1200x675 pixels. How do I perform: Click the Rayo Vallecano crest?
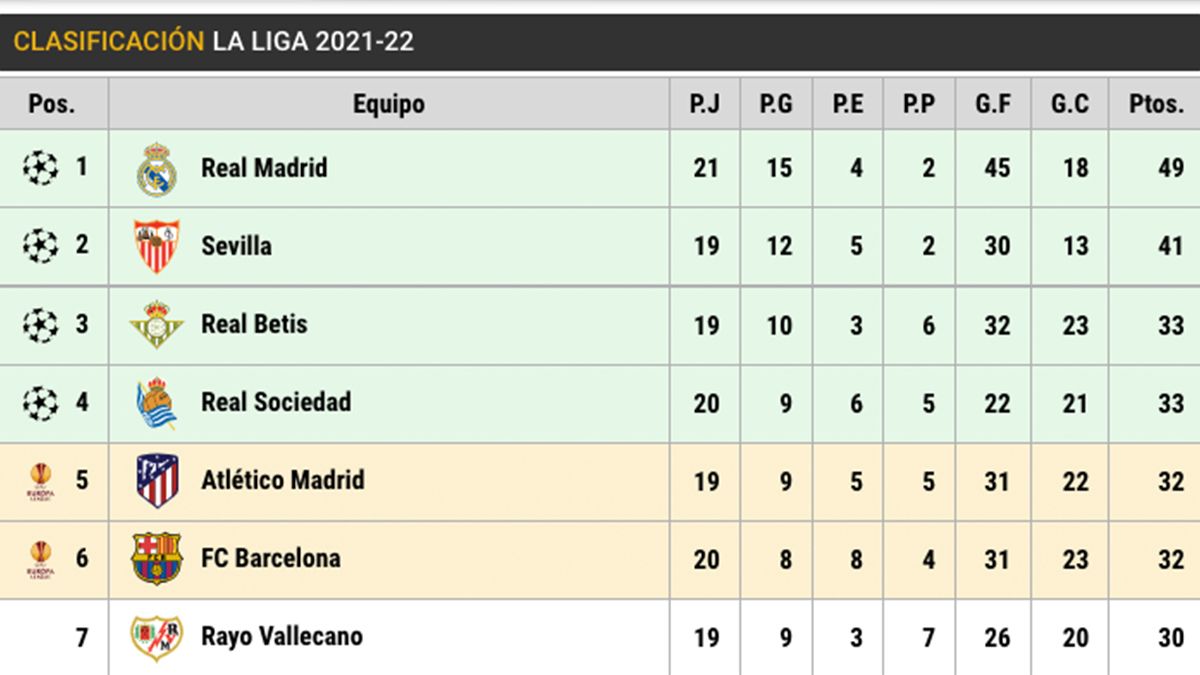157,637
